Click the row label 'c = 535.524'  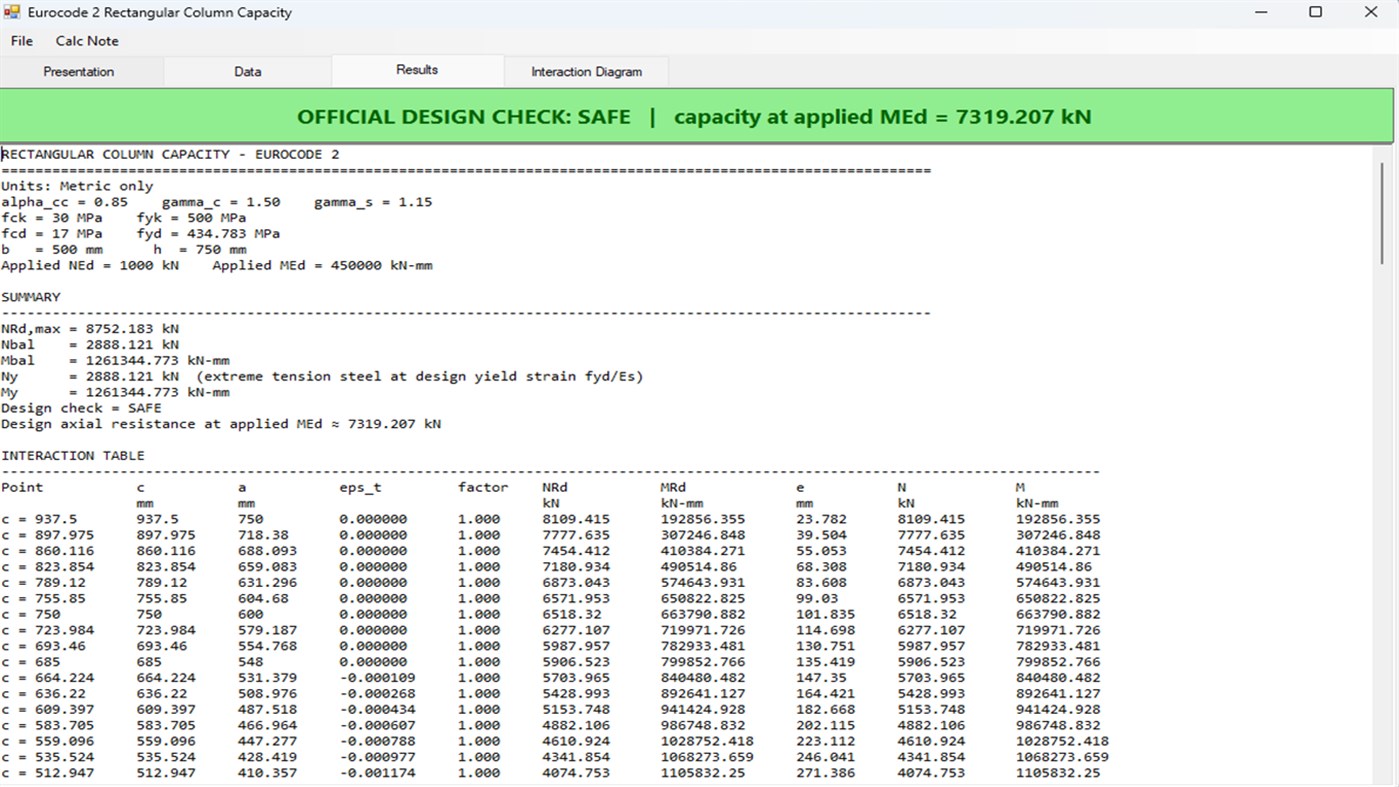48,758
